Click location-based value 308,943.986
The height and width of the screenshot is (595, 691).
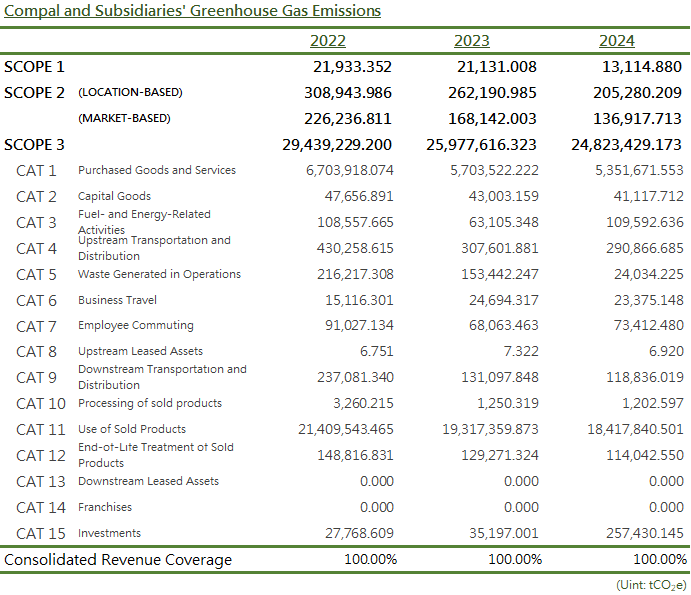[x=348, y=93]
